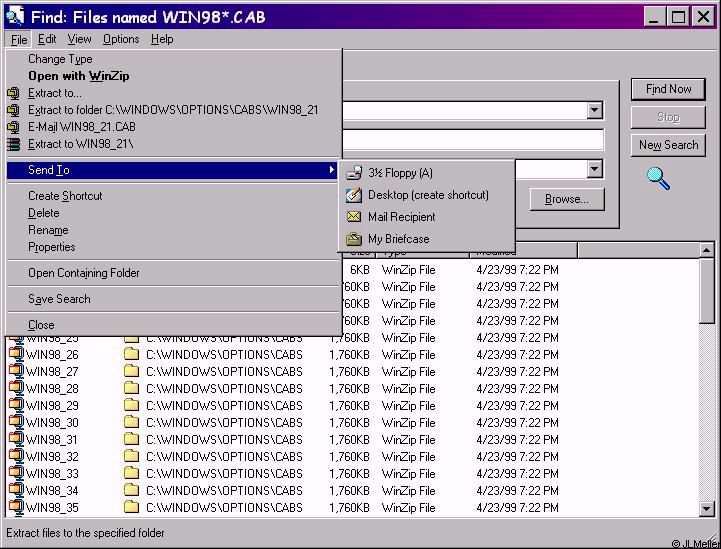The image size is (721, 549).
Task: Click the folder icon in WIN98_29 row
Action: 132,405
